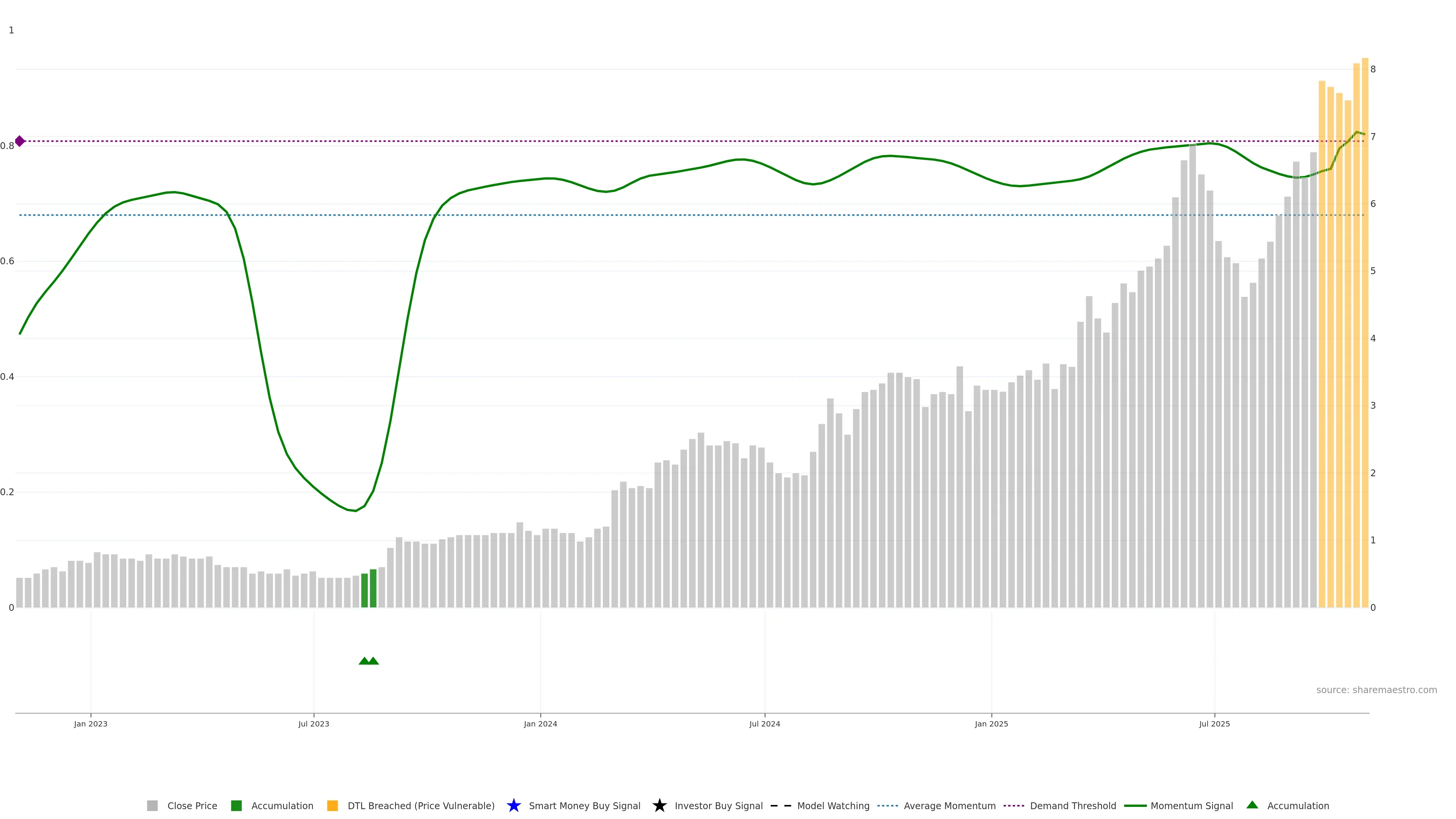This screenshot has width=1456, height=819.
Task: Click the green Momentum Signal line icon
Action: (x=1135, y=805)
